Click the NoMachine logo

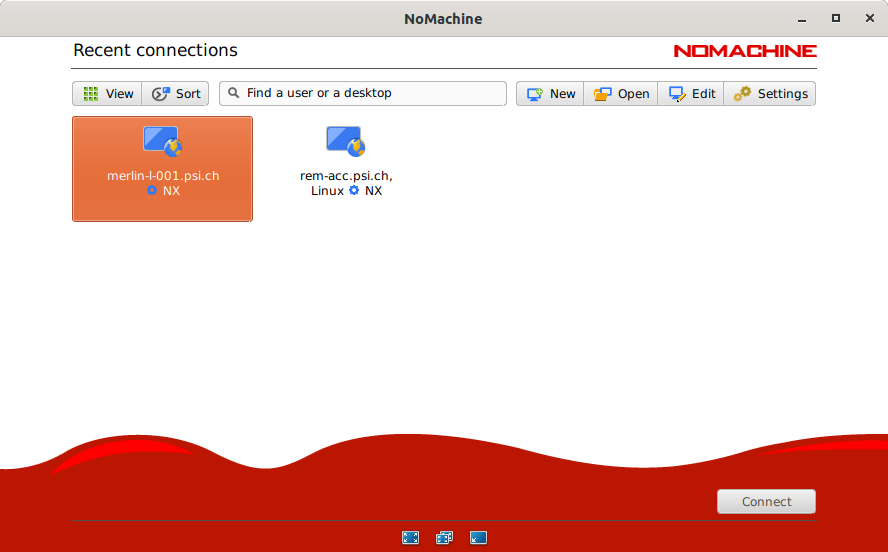(744, 51)
